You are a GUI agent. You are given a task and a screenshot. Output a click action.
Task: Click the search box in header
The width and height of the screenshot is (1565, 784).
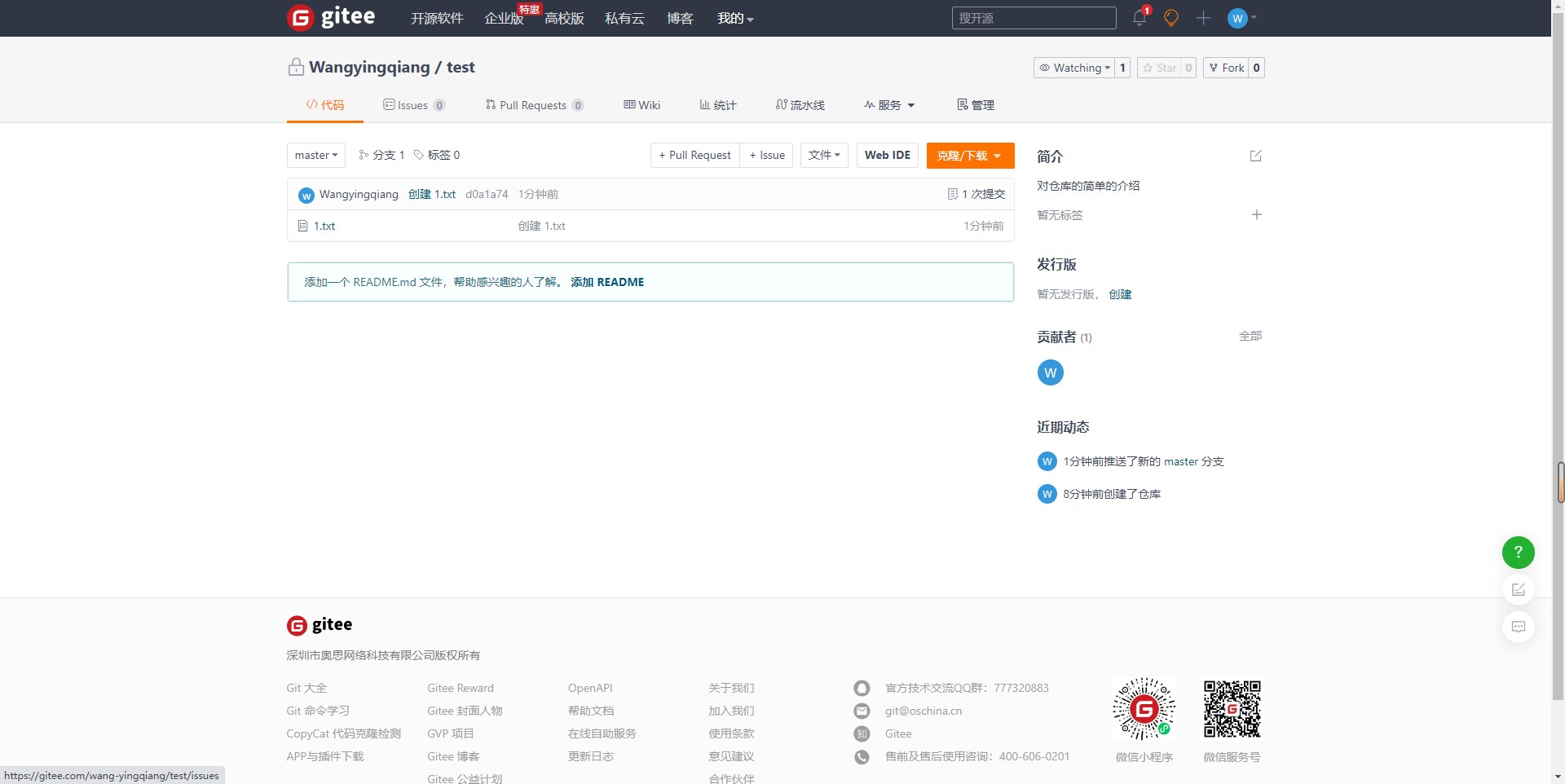point(1034,18)
